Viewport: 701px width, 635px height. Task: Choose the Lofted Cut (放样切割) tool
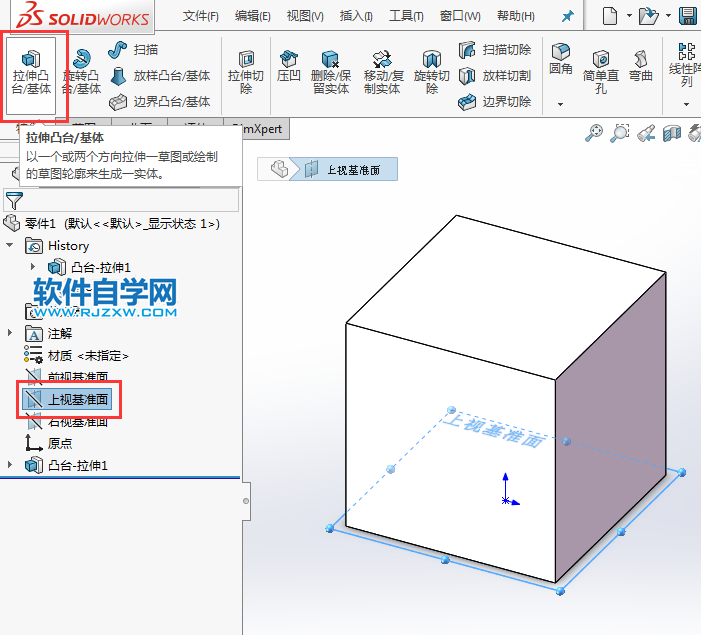495,76
